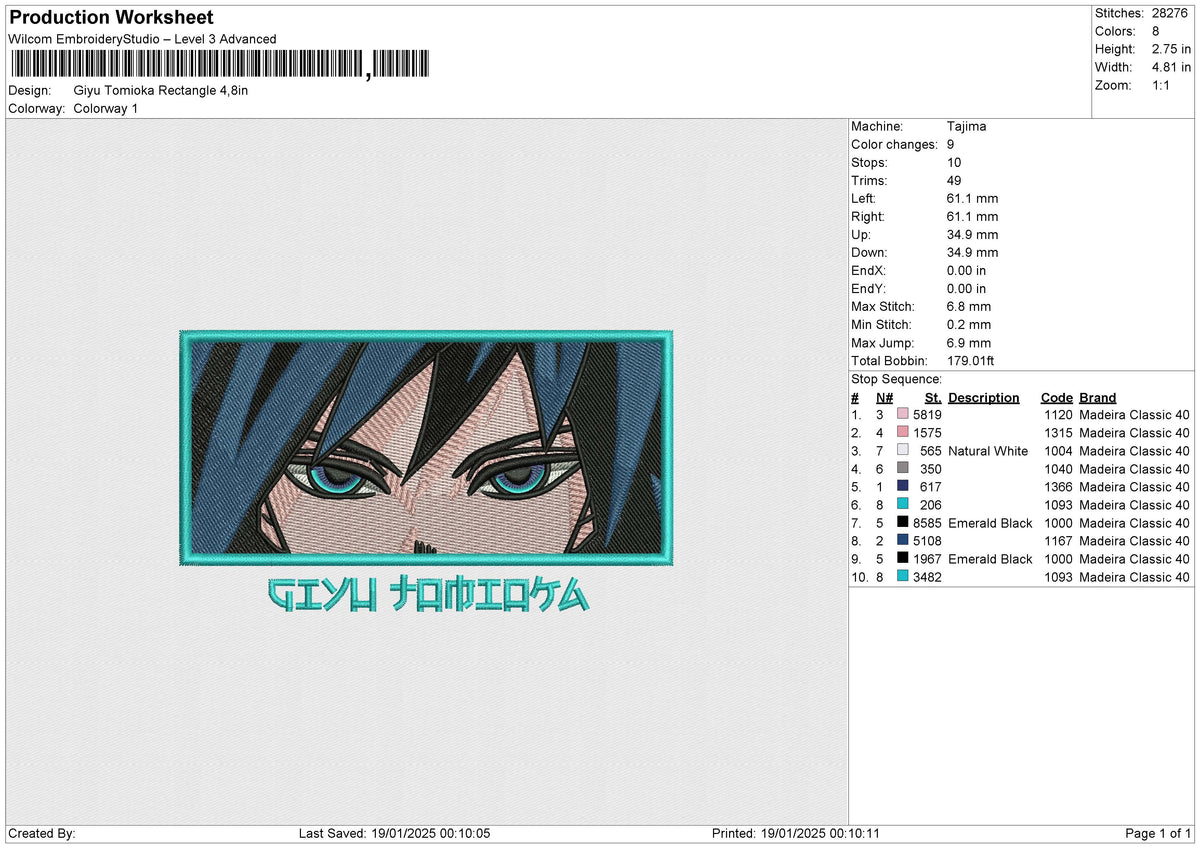Click the 'Description' column header
Image resolution: width=1200 pixels, height=848 pixels.
984,397
